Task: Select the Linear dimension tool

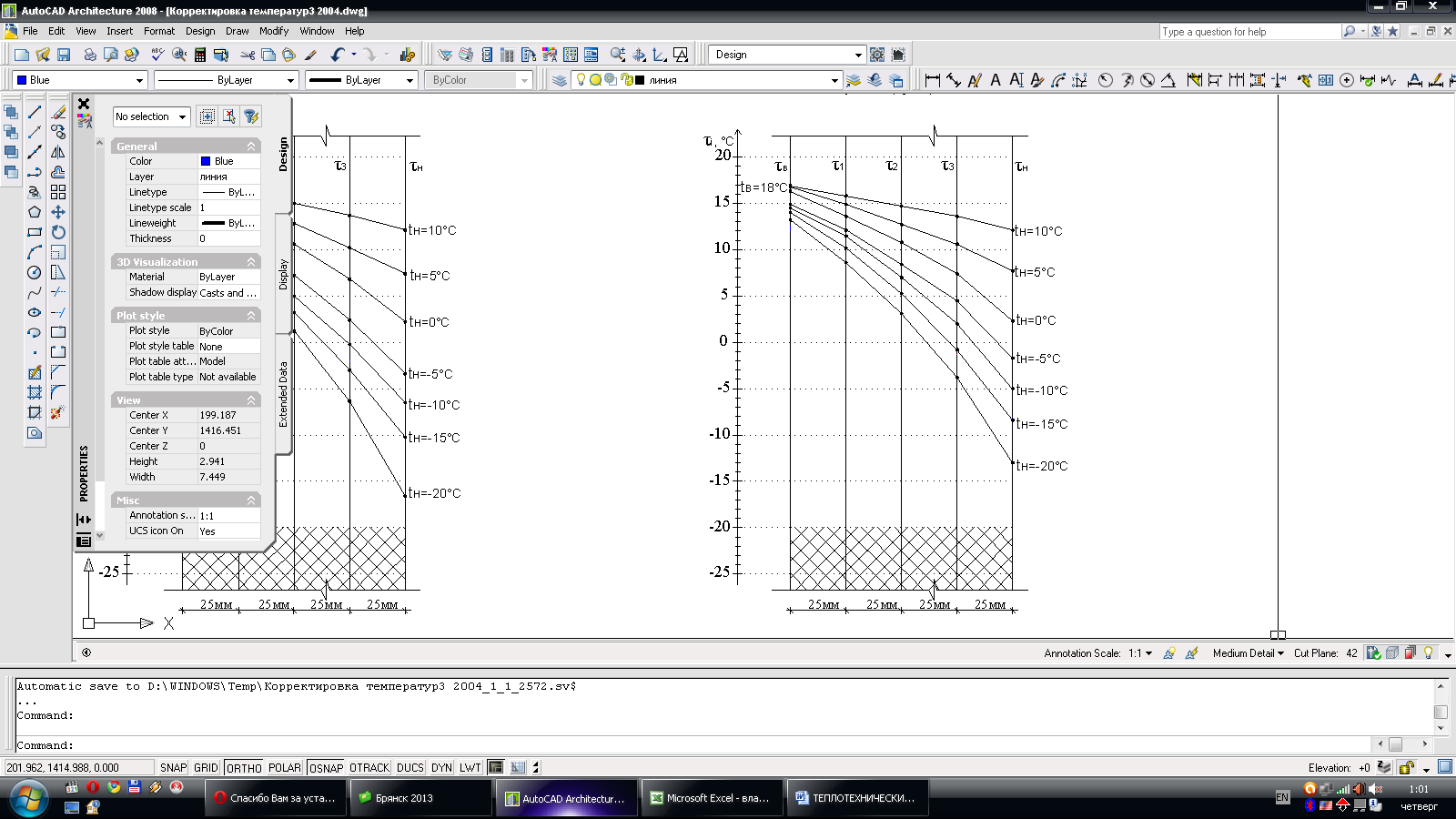Action: pyautogui.click(x=933, y=80)
